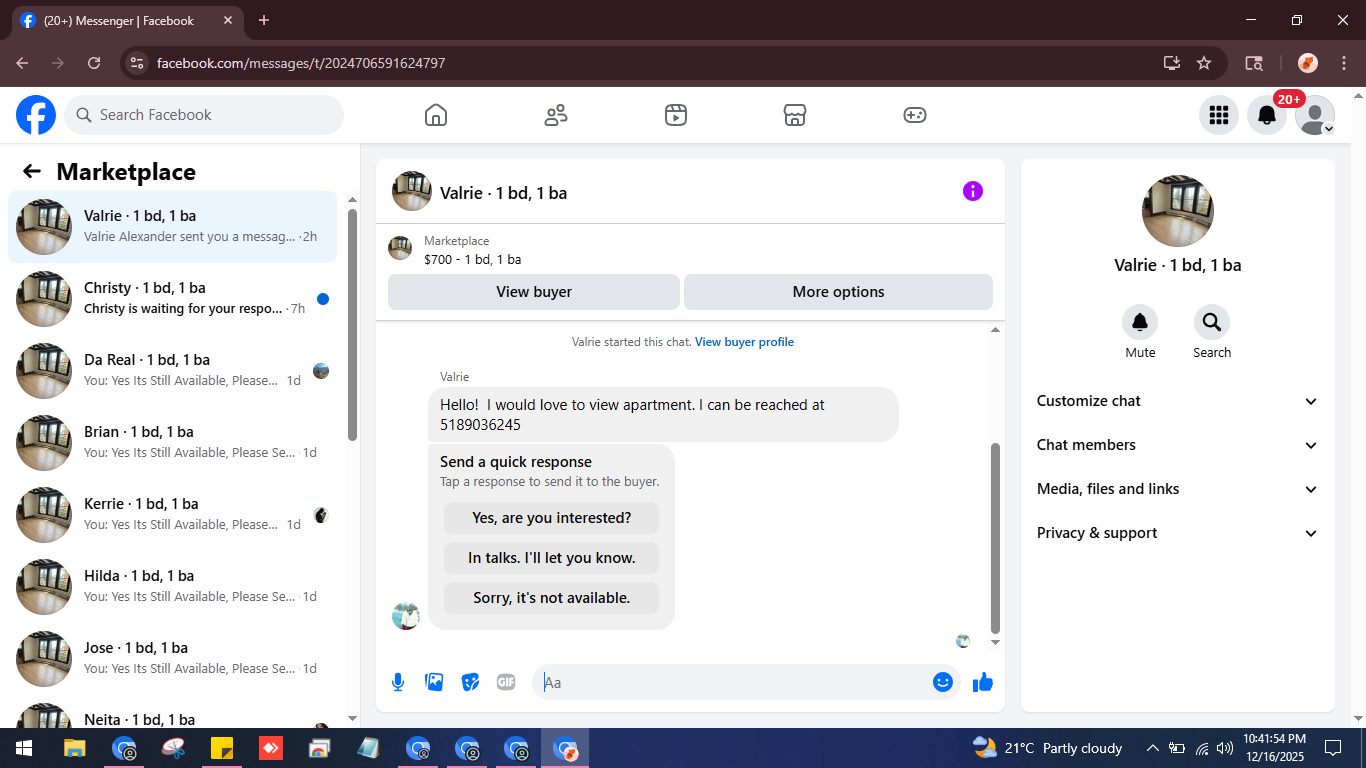Mute the chat with the bell icon
Screen dimensions: 1366x768
1140,322
